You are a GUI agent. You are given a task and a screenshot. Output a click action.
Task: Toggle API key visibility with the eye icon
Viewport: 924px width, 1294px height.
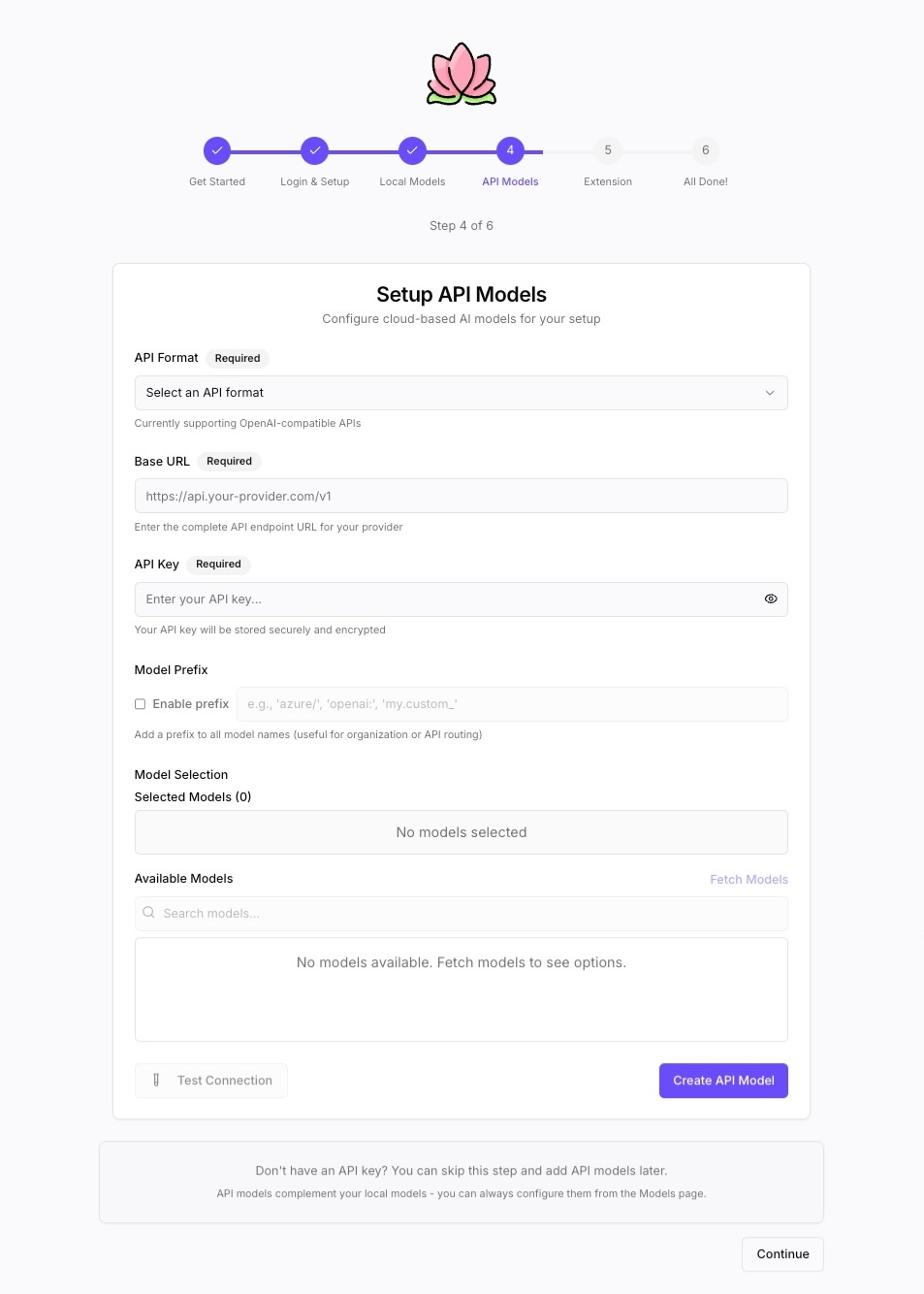pyautogui.click(x=771, y=598)
